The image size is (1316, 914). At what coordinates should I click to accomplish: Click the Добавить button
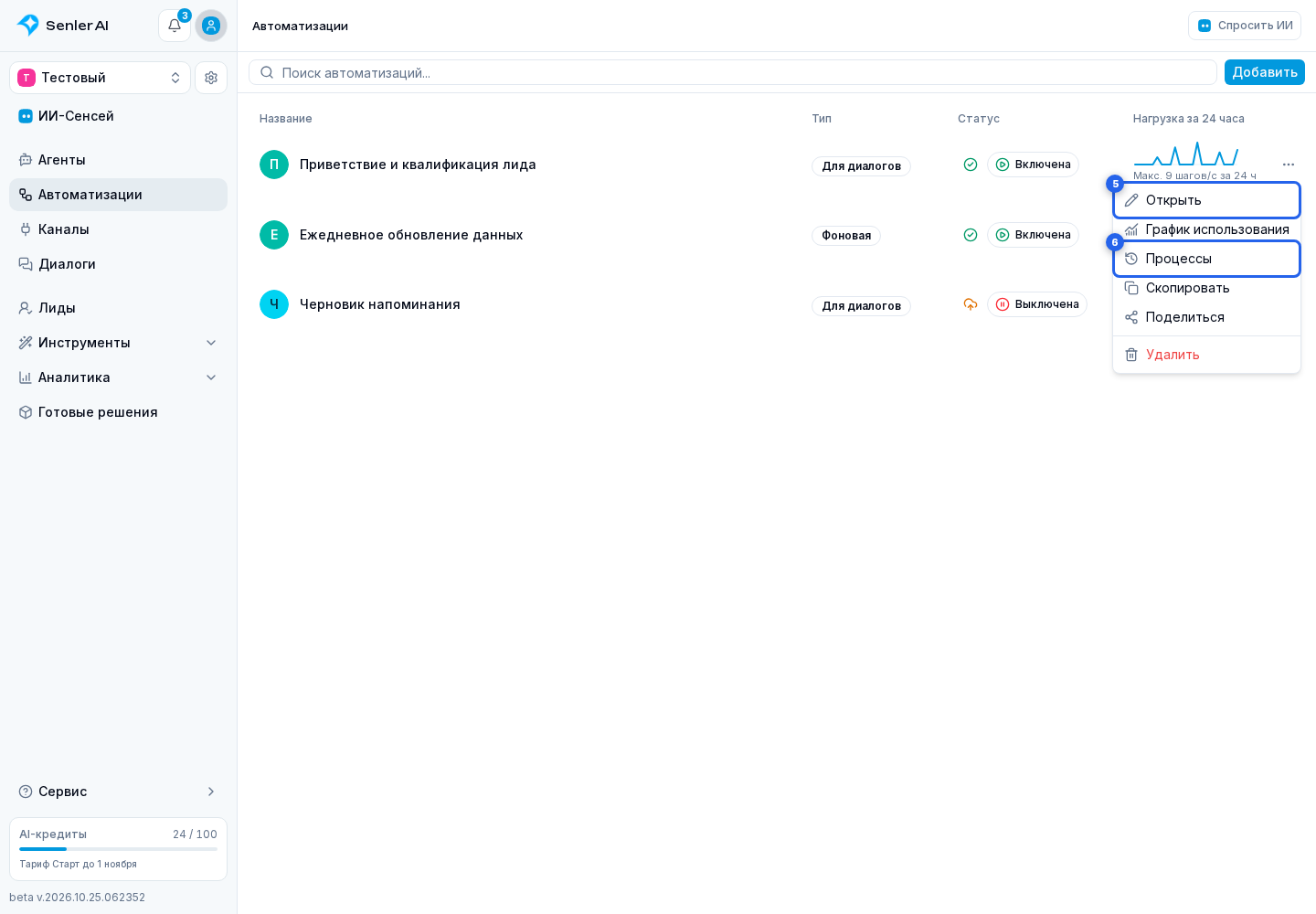pyautogui.click(x=1265, y=72)
